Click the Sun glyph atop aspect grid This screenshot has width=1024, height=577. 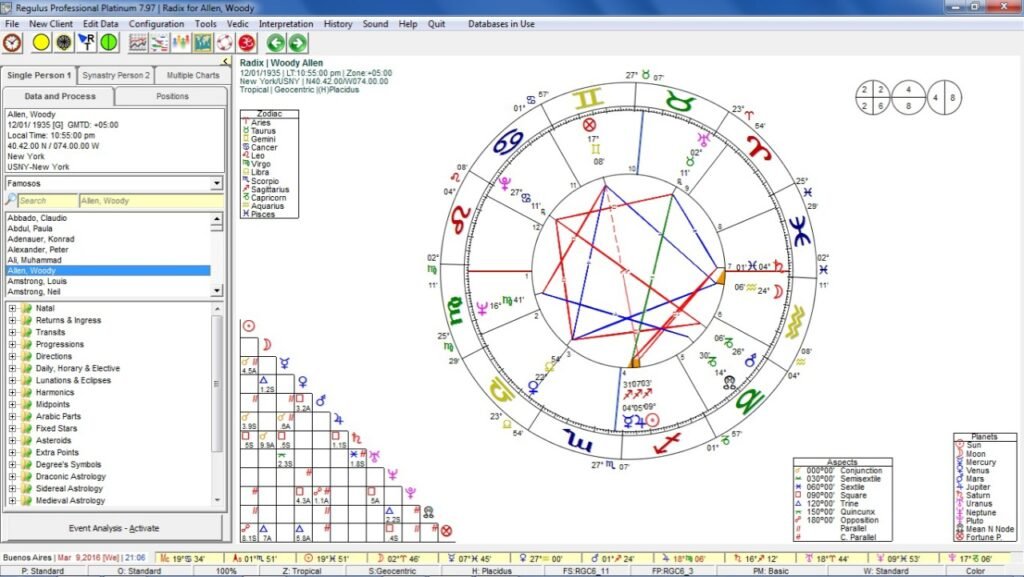click(x=249, y=326)
